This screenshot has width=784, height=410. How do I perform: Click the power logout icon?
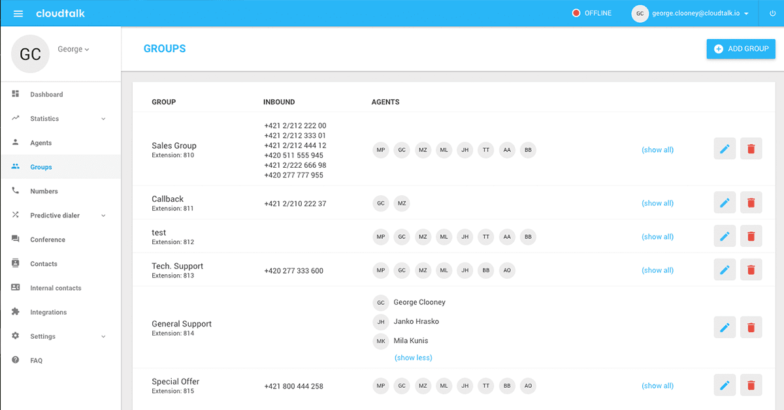tap(772, 13)
